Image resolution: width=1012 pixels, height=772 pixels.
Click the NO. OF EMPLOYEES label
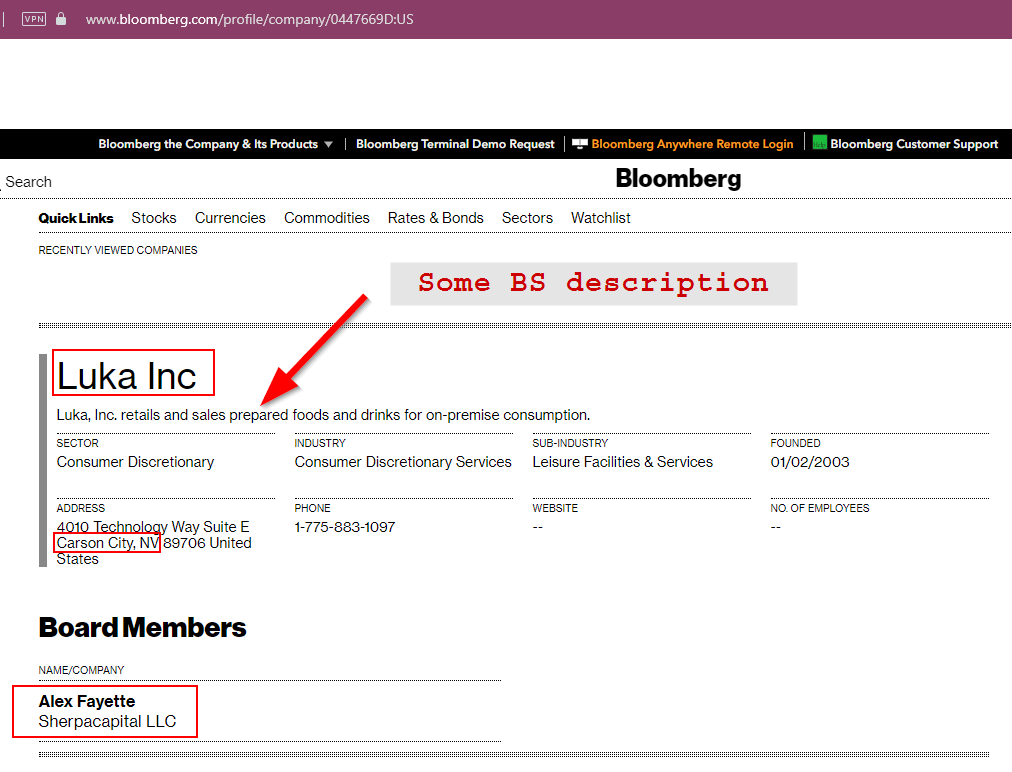click(820, 509)
